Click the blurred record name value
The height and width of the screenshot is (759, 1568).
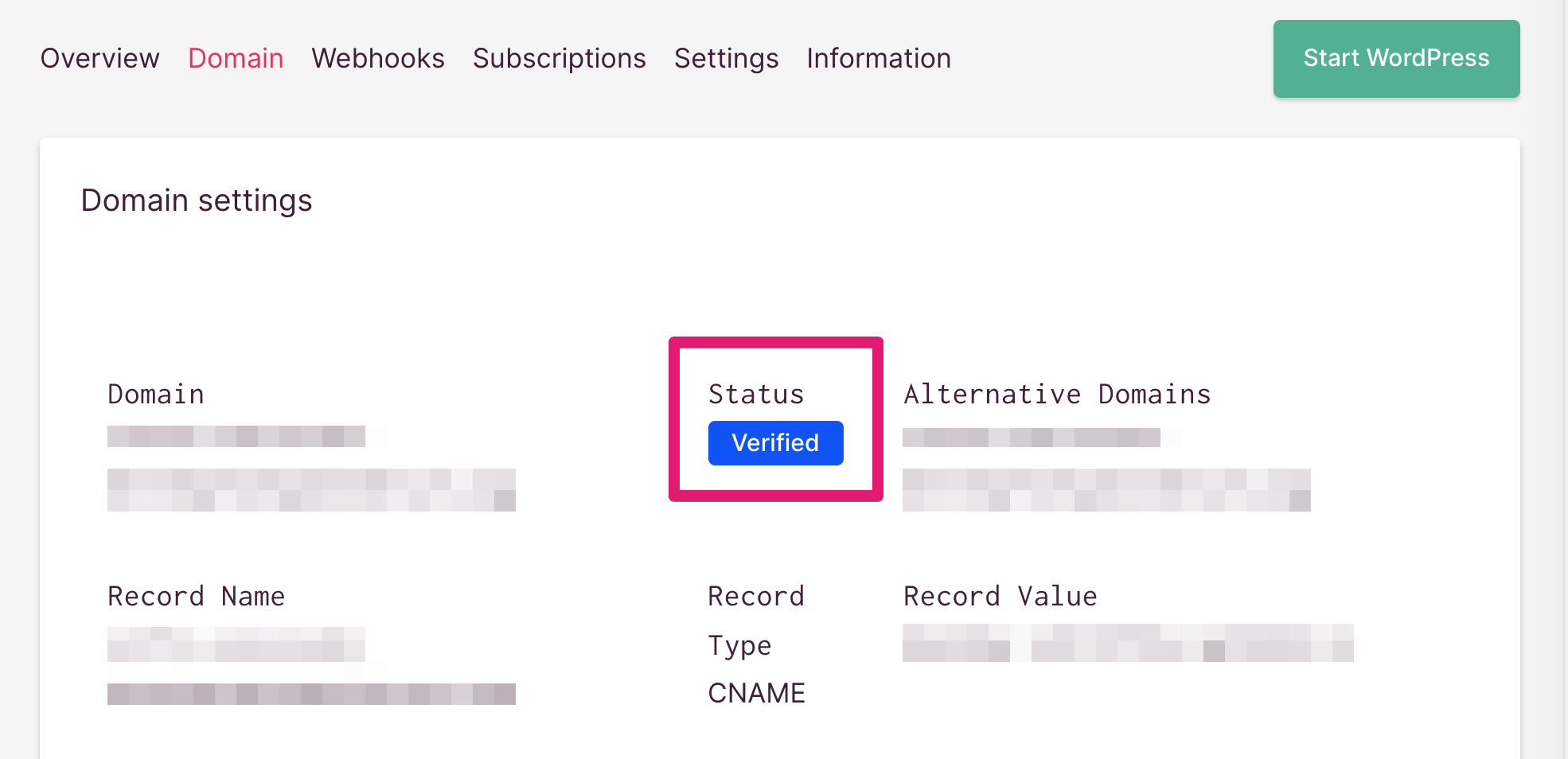(x=311, y=666)
